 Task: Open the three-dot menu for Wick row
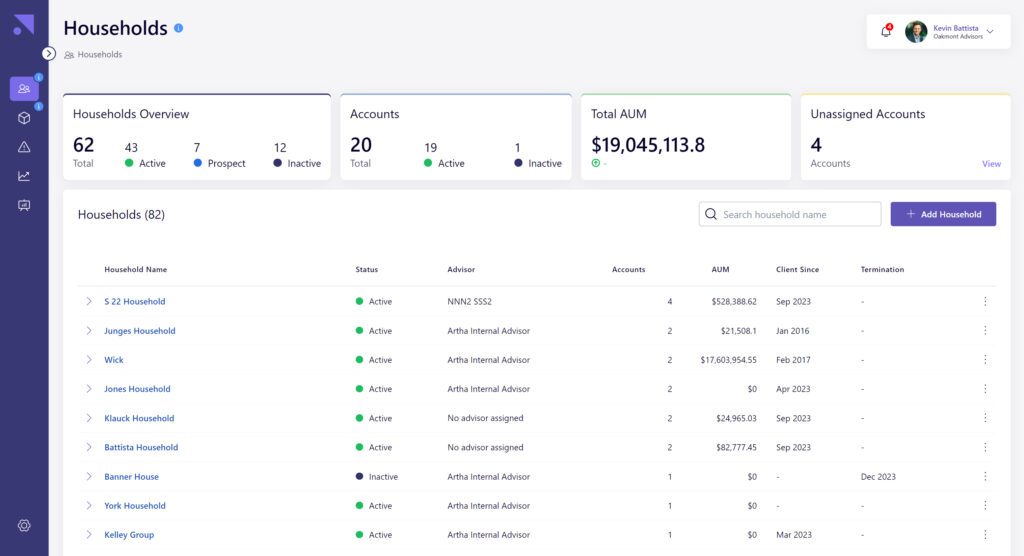[985, 360]
